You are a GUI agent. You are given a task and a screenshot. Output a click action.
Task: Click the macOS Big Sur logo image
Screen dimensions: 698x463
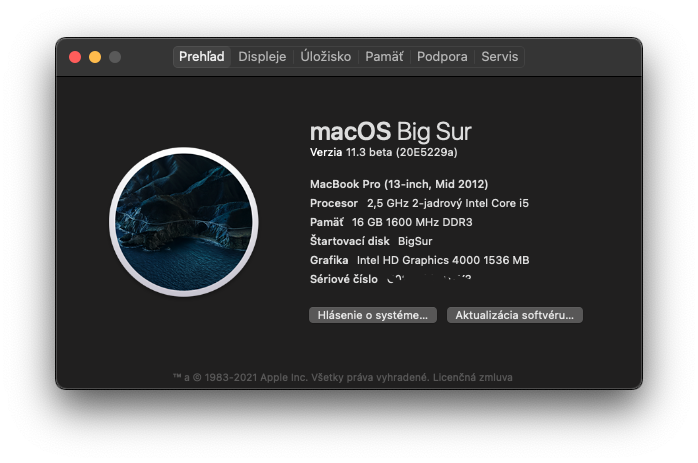pos(184,222)
